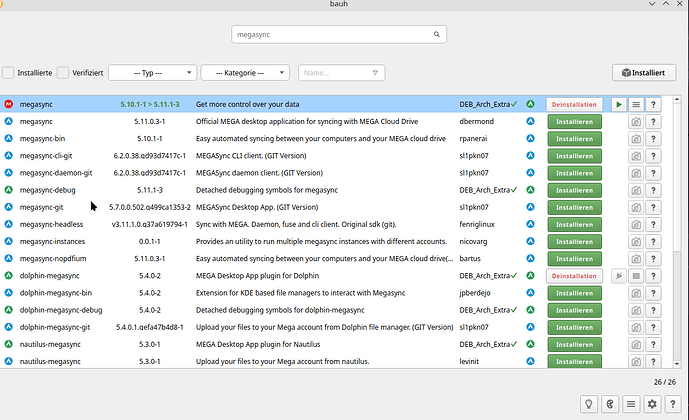Install megasync by dbermond
Screen dimensions: 689x420
point(574,122)
